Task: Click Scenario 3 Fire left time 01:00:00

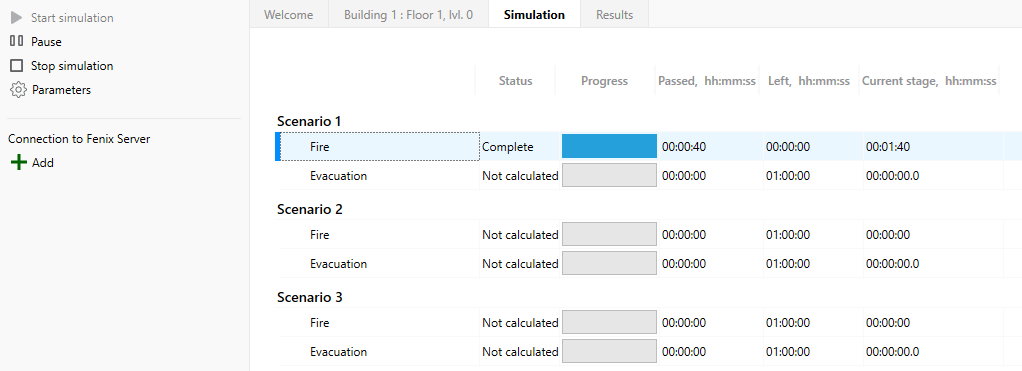Action: (788, 323)
